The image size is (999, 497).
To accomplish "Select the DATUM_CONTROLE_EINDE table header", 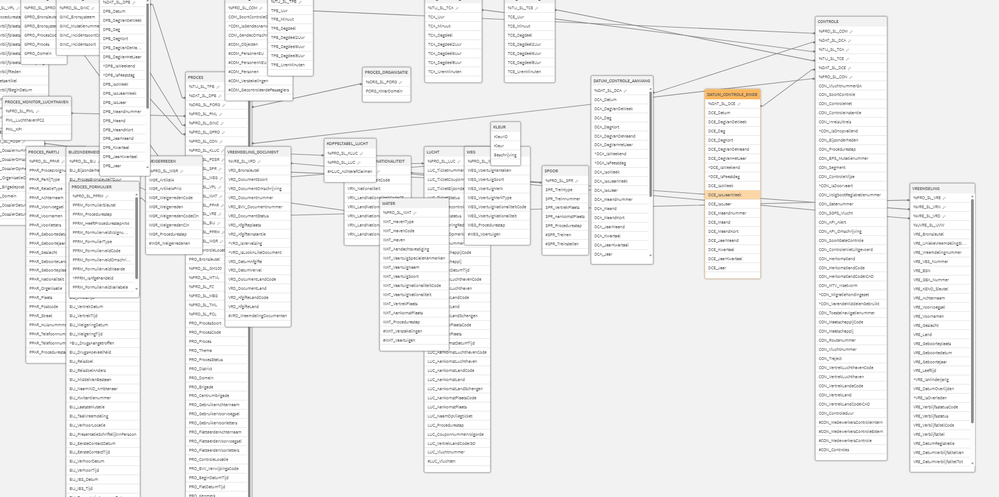I will [x=732, y=94].
